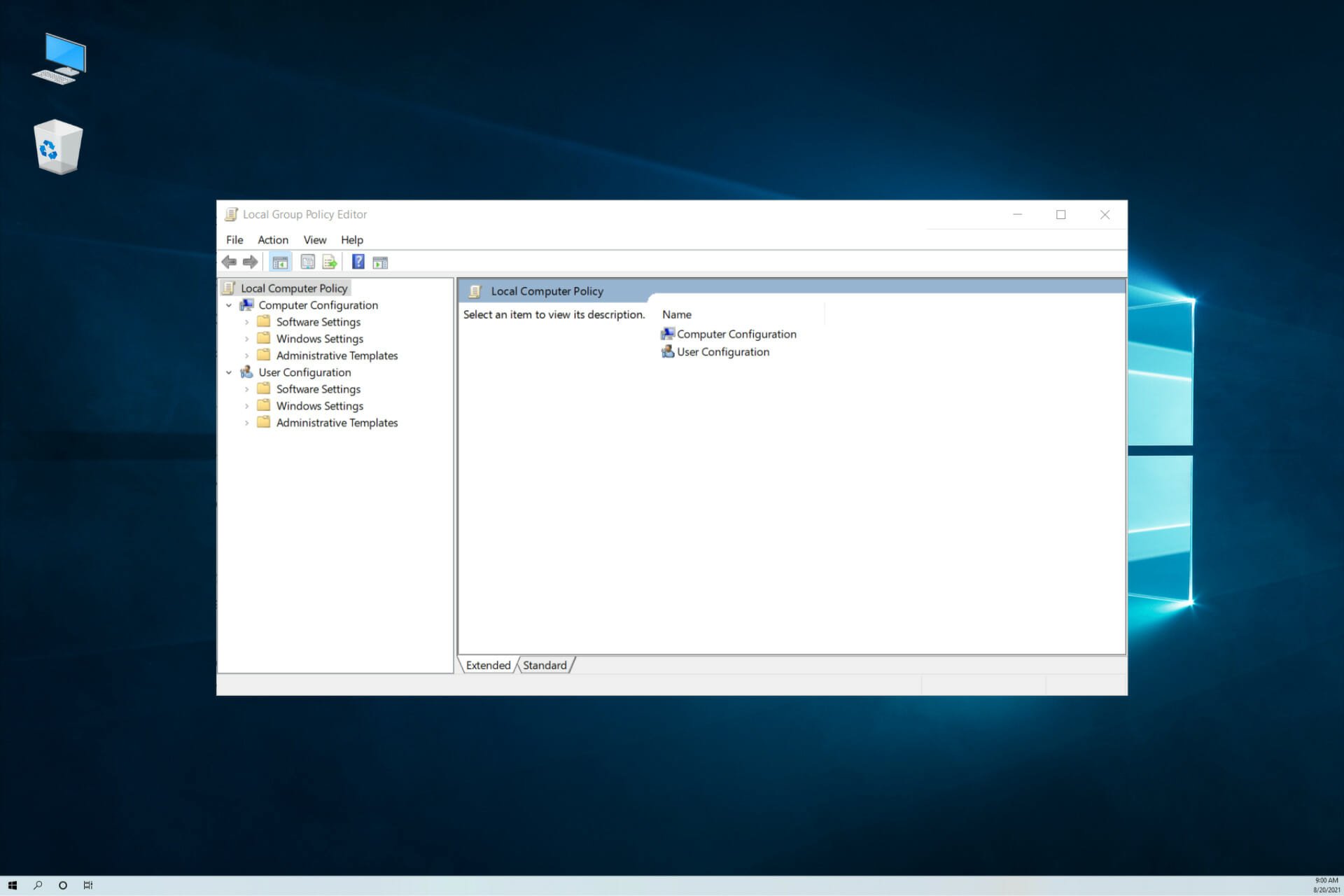1344x896 pixels.
Task: Select User Configuration in right pane
Action: click(722, 351)
